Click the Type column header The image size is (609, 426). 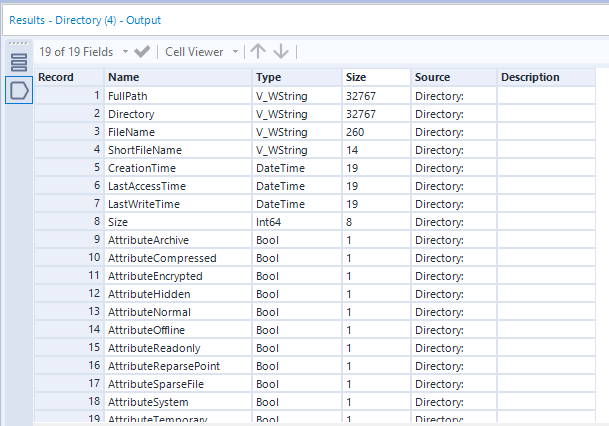269,77
